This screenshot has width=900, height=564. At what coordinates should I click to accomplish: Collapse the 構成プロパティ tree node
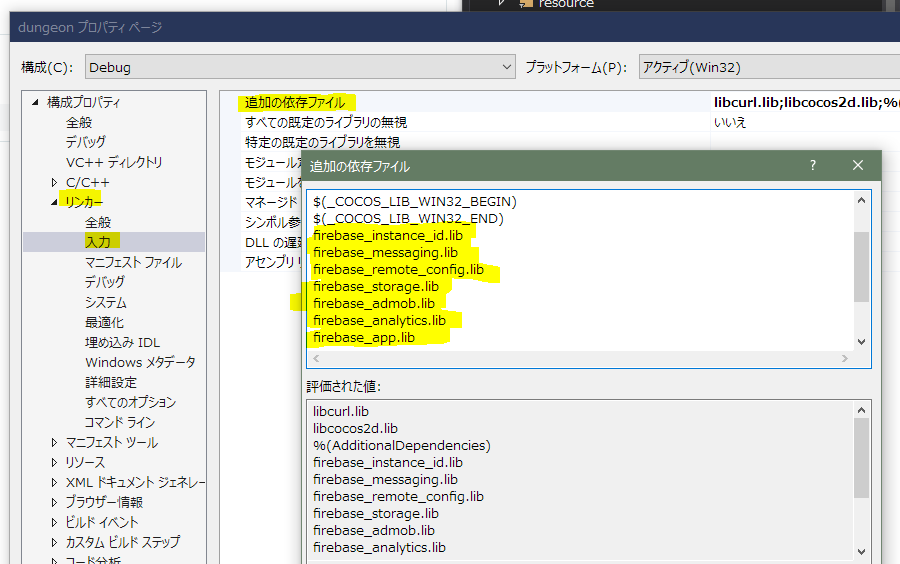click(35, 102)
